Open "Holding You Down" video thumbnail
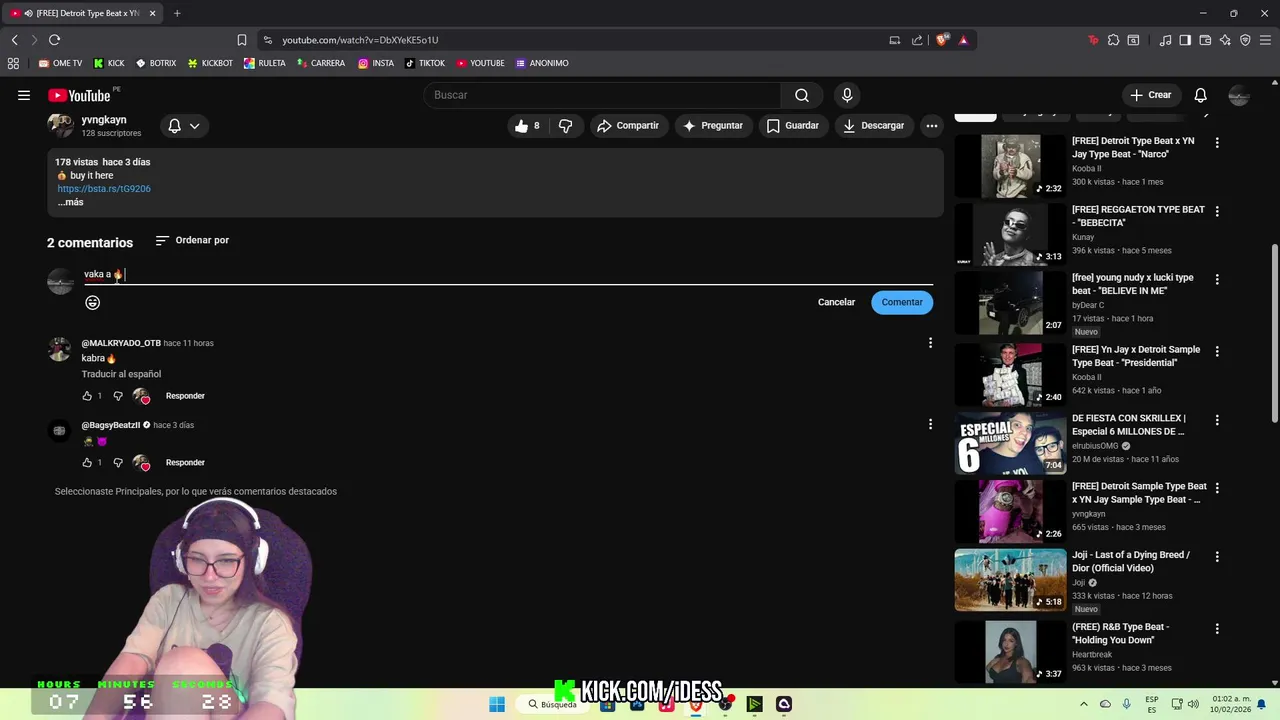The image size is (1280, 720). pos(1010,652)
